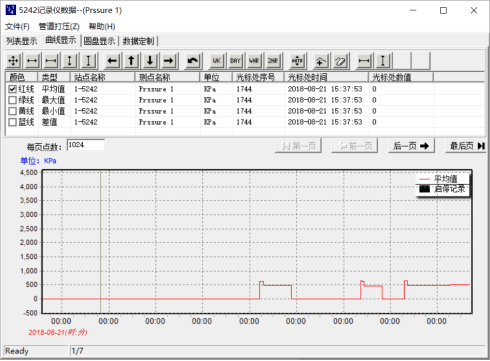Click the vertical cursor line in chart
The image size is (490, 361).
(x=100, y=242)
